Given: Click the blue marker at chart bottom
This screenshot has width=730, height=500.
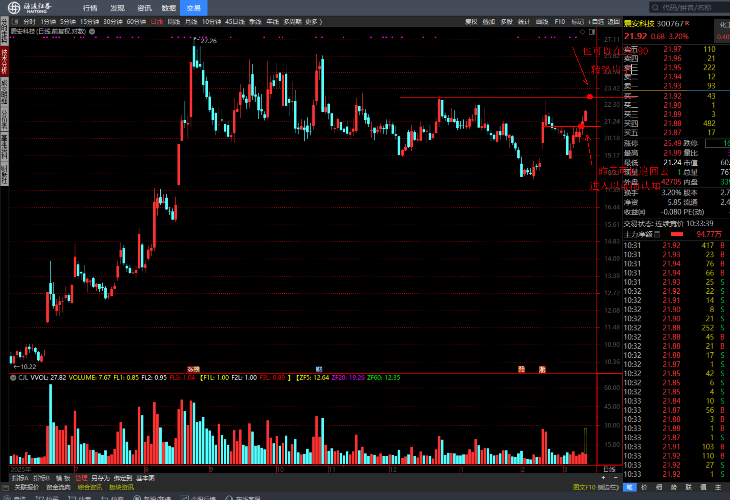Looking at the screenshot, I should click(x=319, y=369).
